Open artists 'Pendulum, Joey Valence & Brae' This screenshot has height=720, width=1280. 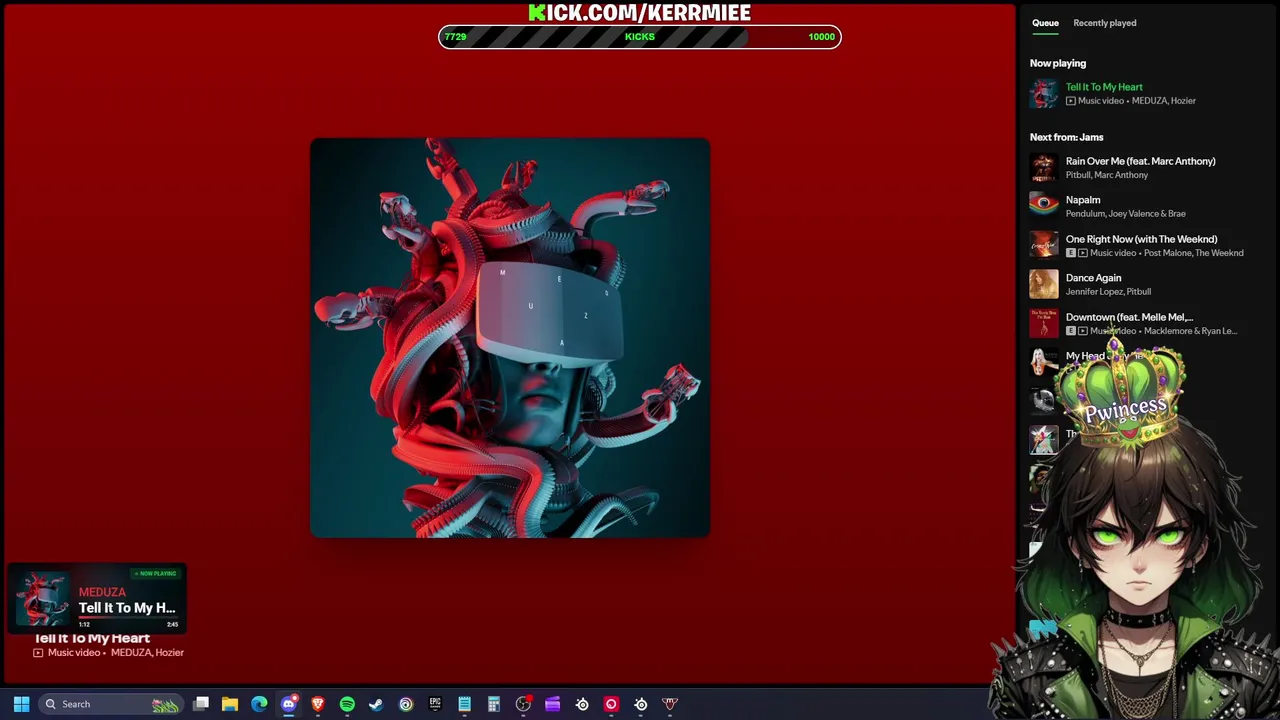1126,214
